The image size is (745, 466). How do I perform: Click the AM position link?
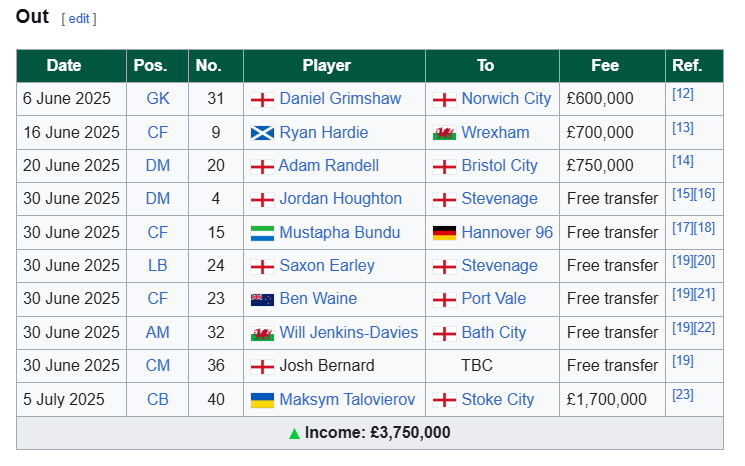coord(157,332)
